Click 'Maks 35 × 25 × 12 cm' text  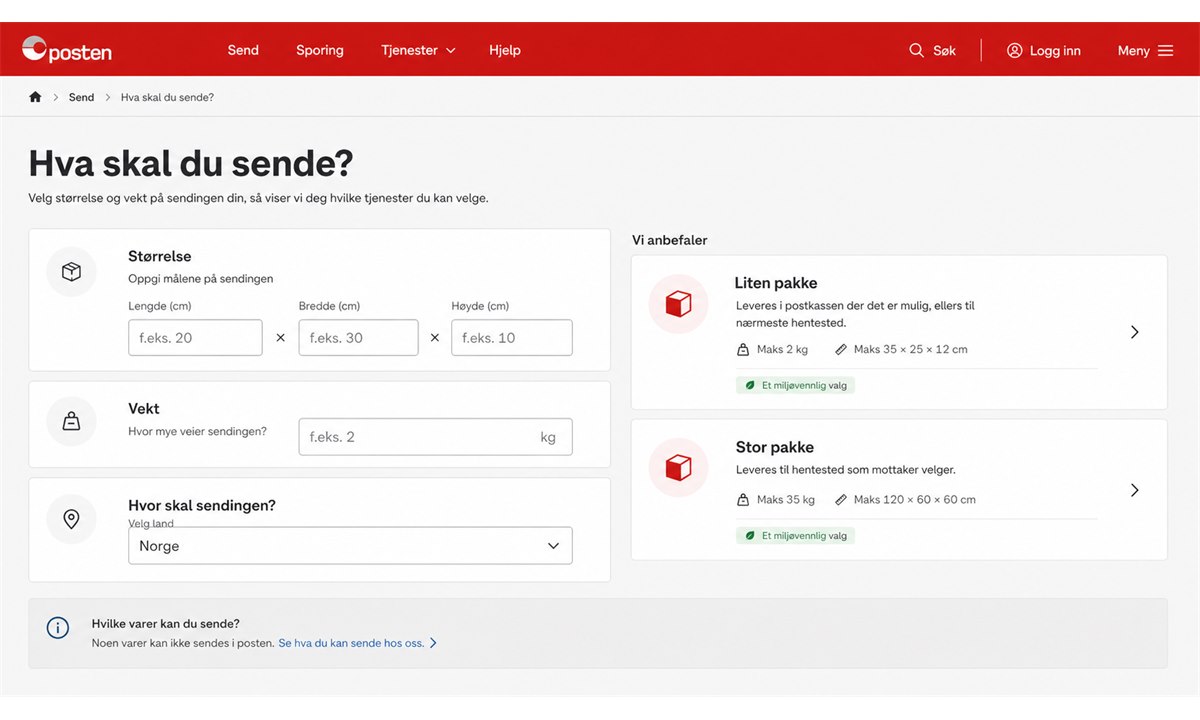(911, 350)
